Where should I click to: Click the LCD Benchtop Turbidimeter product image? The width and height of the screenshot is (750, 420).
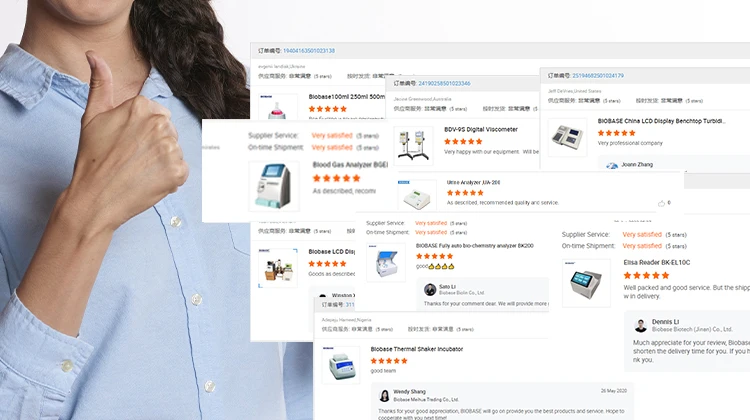click(x=567, y=137)
